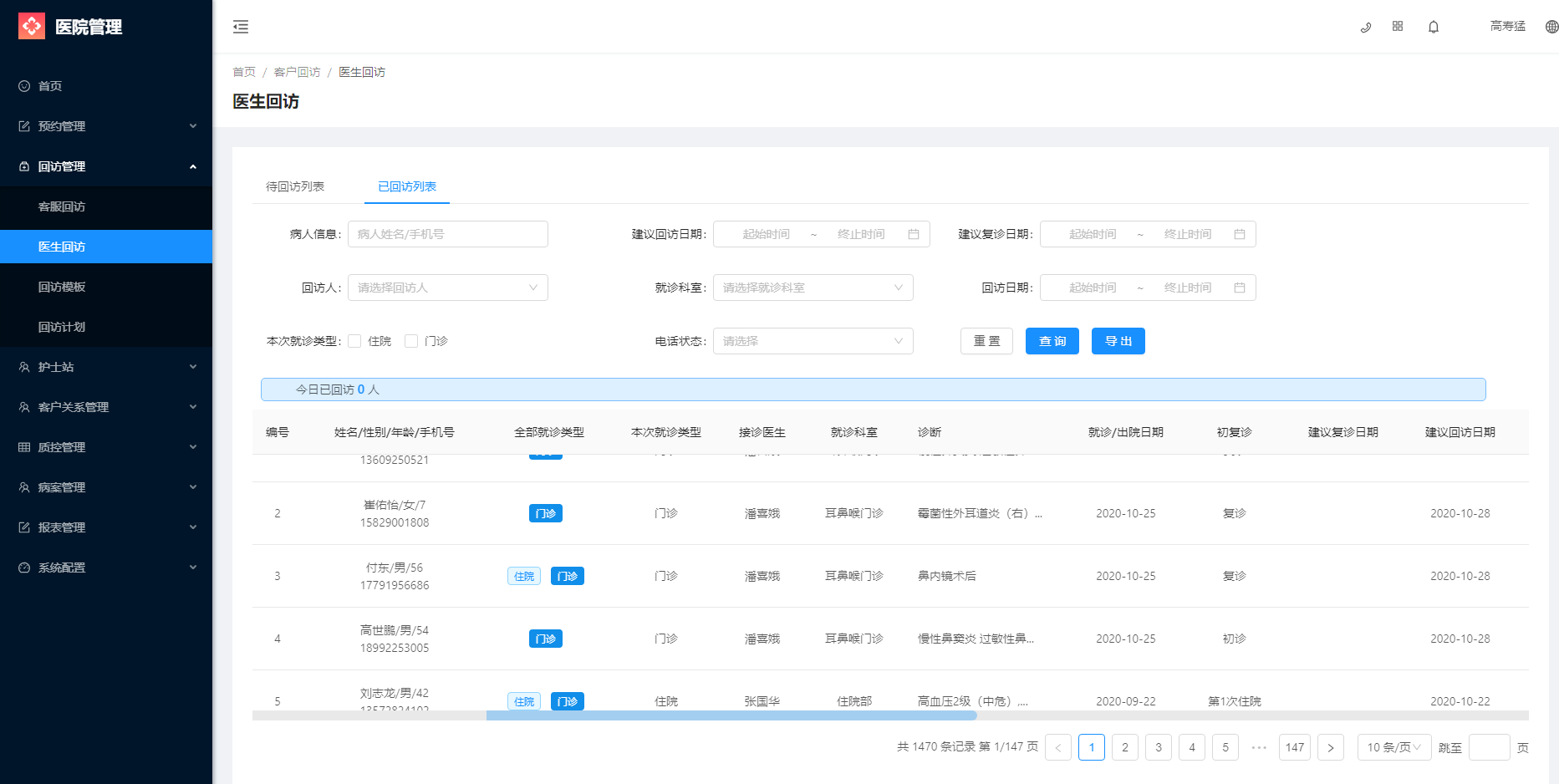Open calendar icon for 回访日期
Image resolution: width=1559 pixels, height=784 pixels.
point(1240,288)
